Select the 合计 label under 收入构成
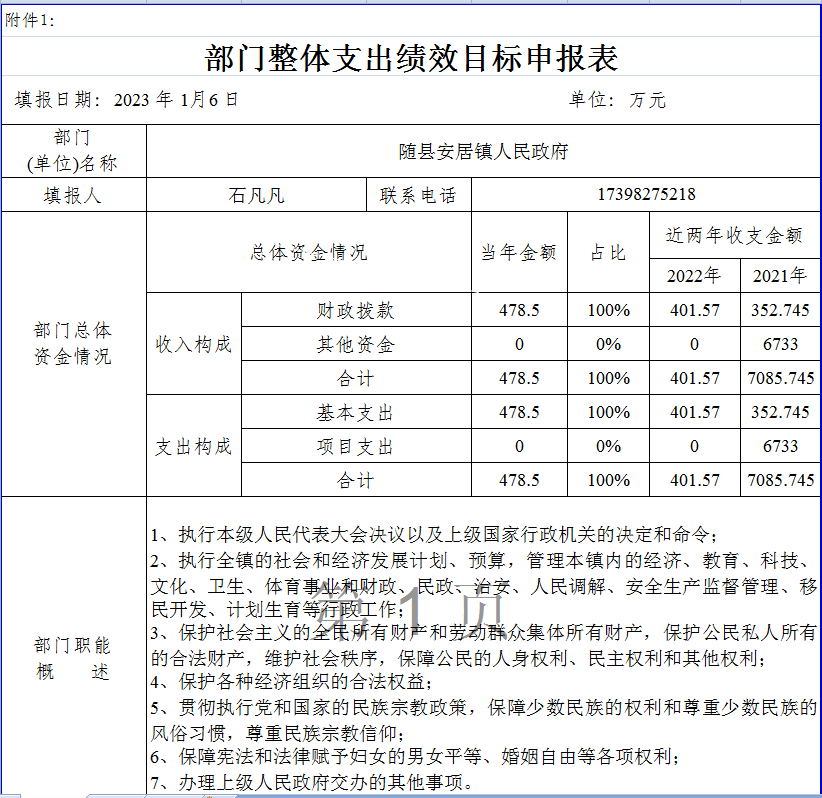Image resolution: width=822 pixels, height=798 pixels. coord(356,378)
